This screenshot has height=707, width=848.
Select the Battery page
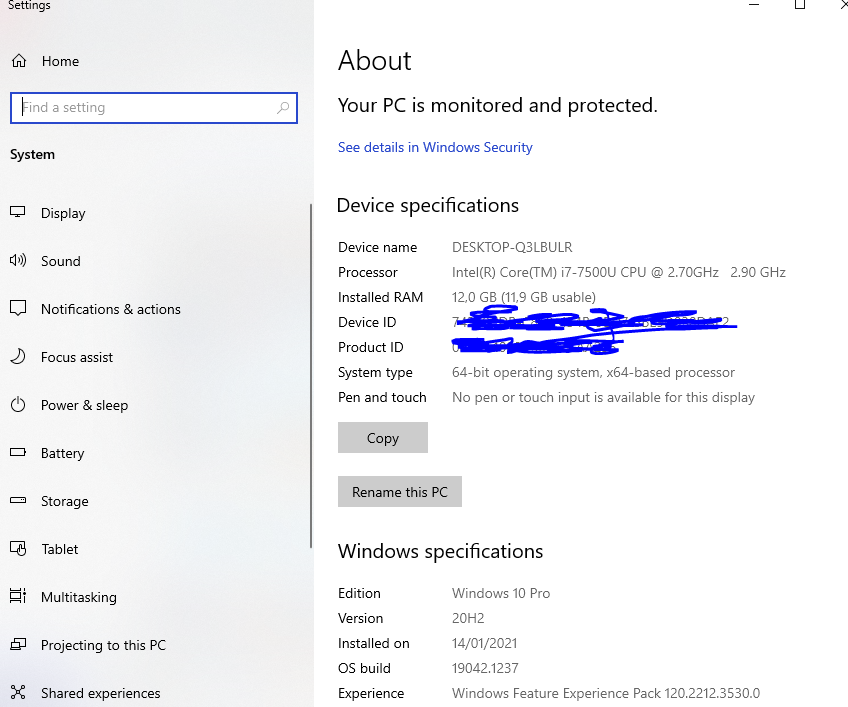point(63,453)
